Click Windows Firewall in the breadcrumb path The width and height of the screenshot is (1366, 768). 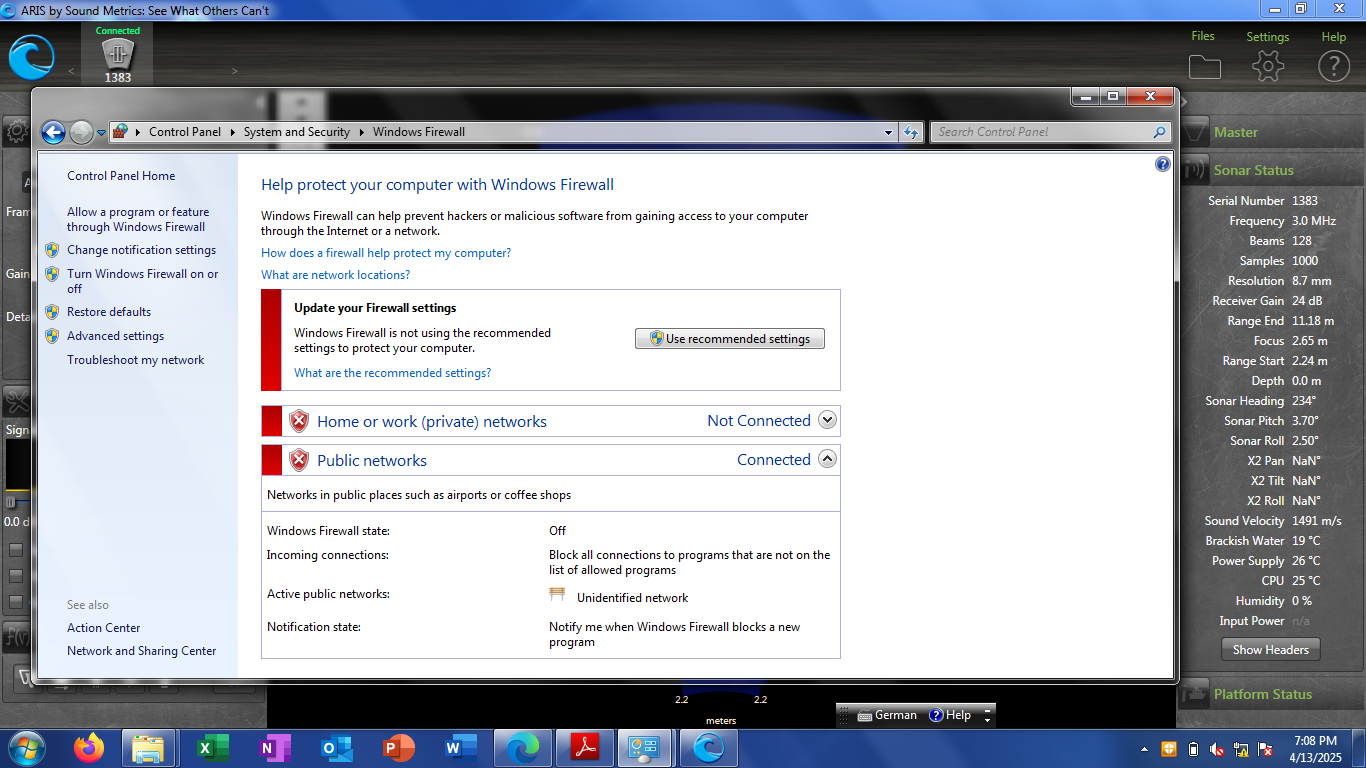click(418, 132)
